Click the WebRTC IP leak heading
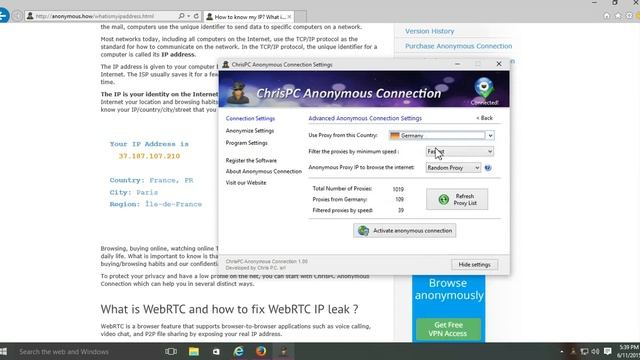Screen dimensions: 640x360 [229, 309]
